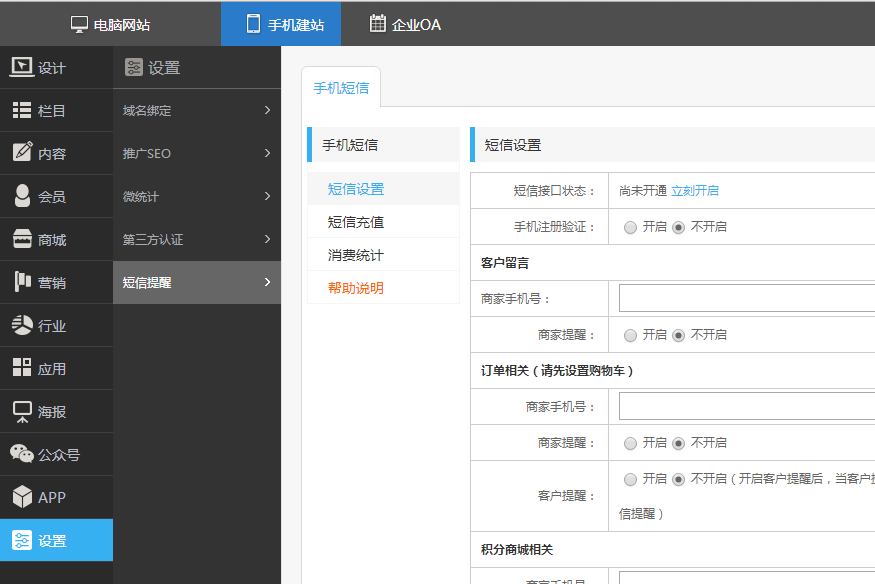Open 短信提醒 settings item
Image resolution: width=875 pixels, height=584 pixels.
click(197, 282)
